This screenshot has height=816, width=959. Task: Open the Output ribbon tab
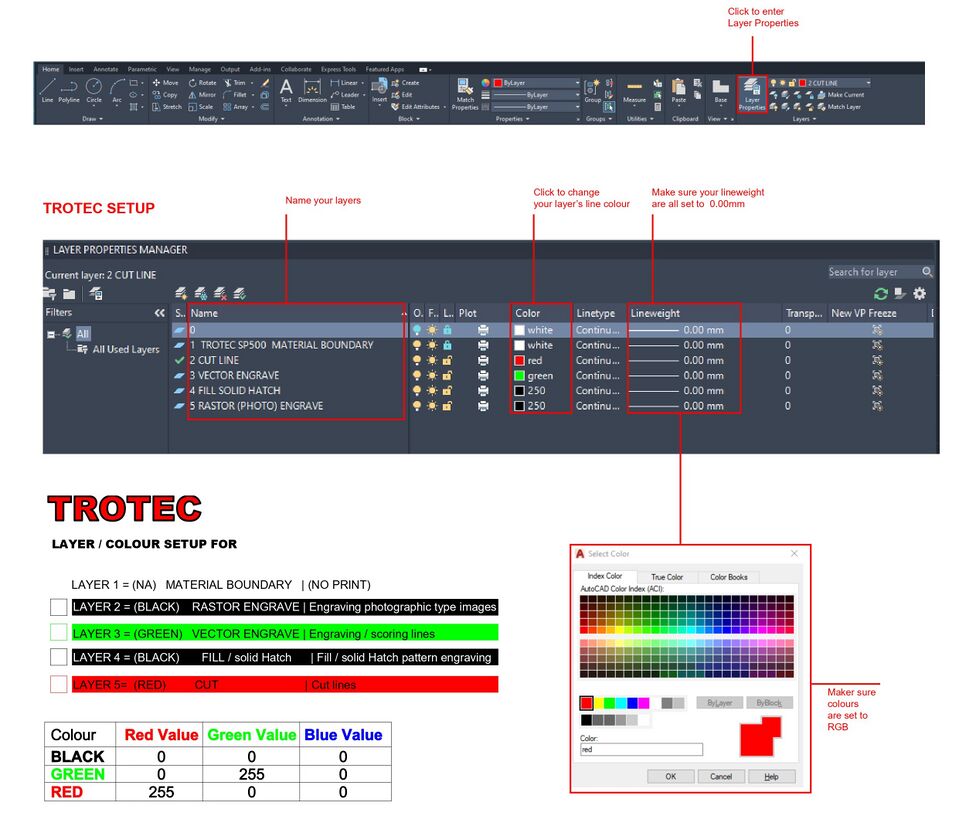(x=230, y=69)
